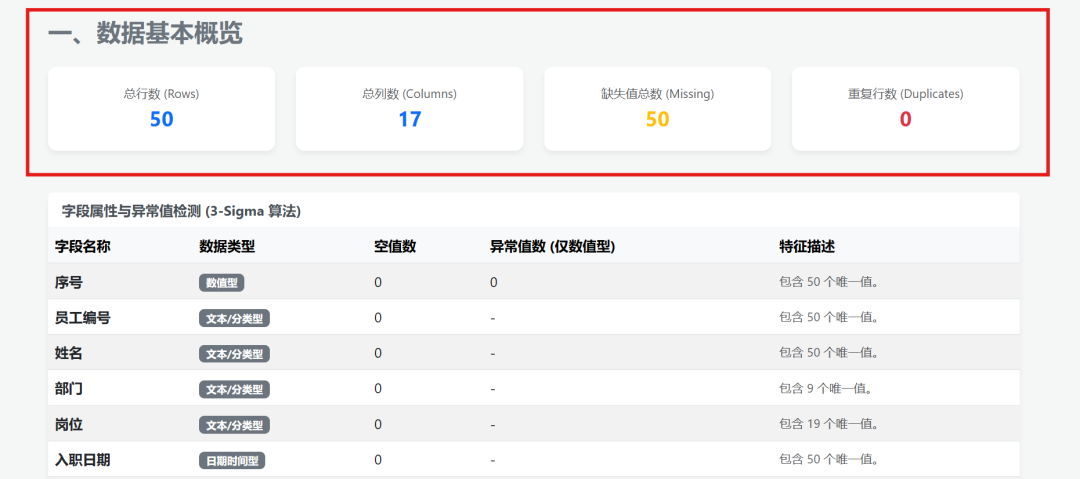Select the 序号 field name cell

pos(69,282)
